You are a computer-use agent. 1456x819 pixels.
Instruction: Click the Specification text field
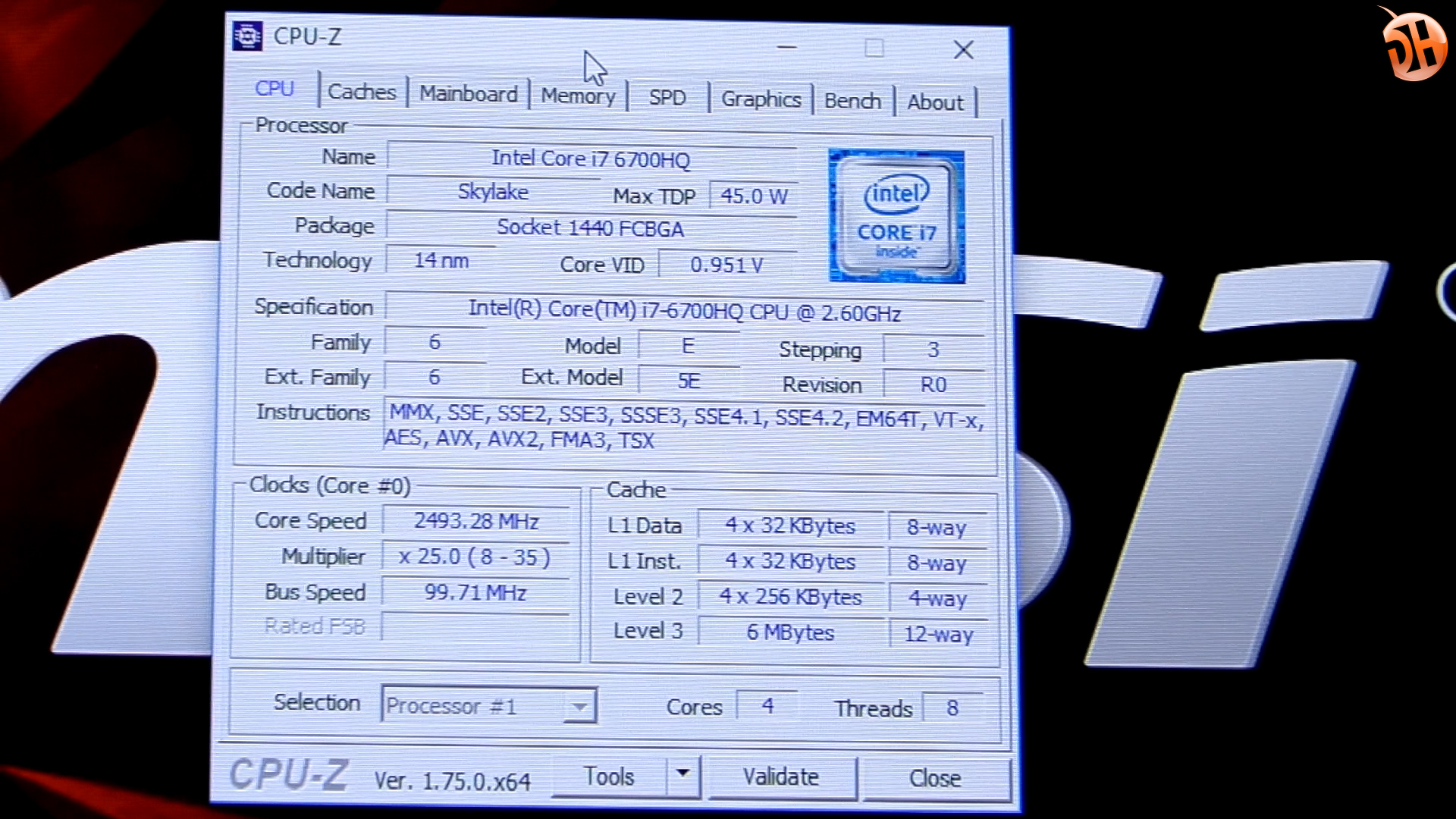pos(685,311)
